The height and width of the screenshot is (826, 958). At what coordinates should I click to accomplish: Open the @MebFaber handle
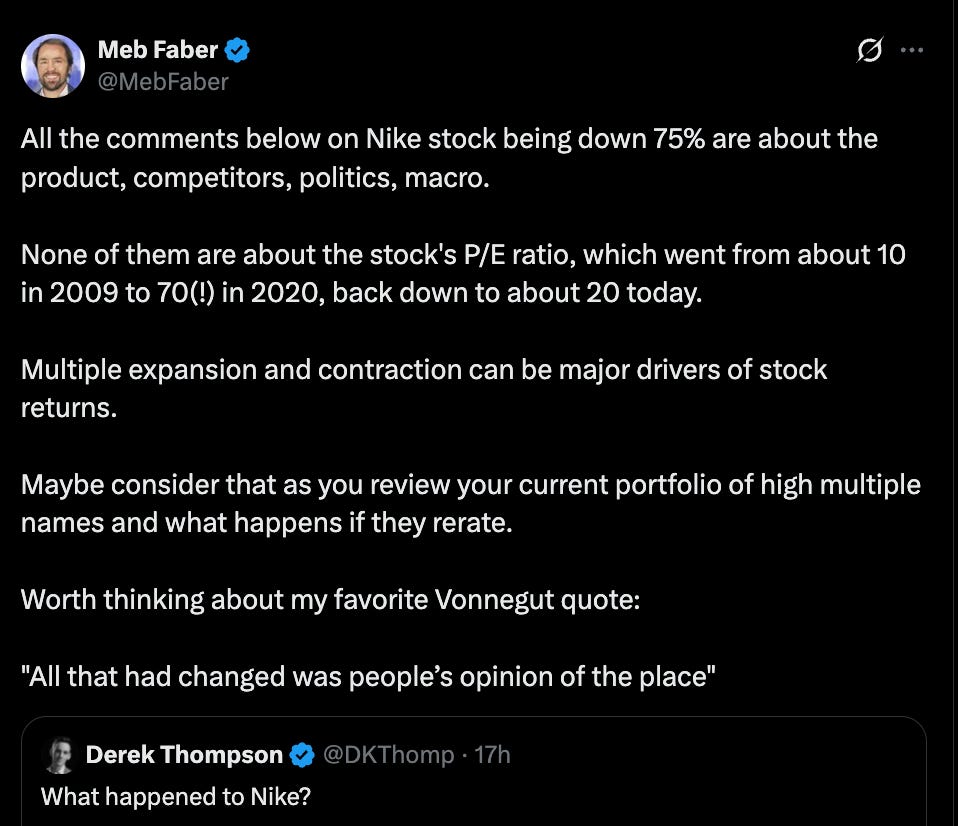tap(163, 82)
